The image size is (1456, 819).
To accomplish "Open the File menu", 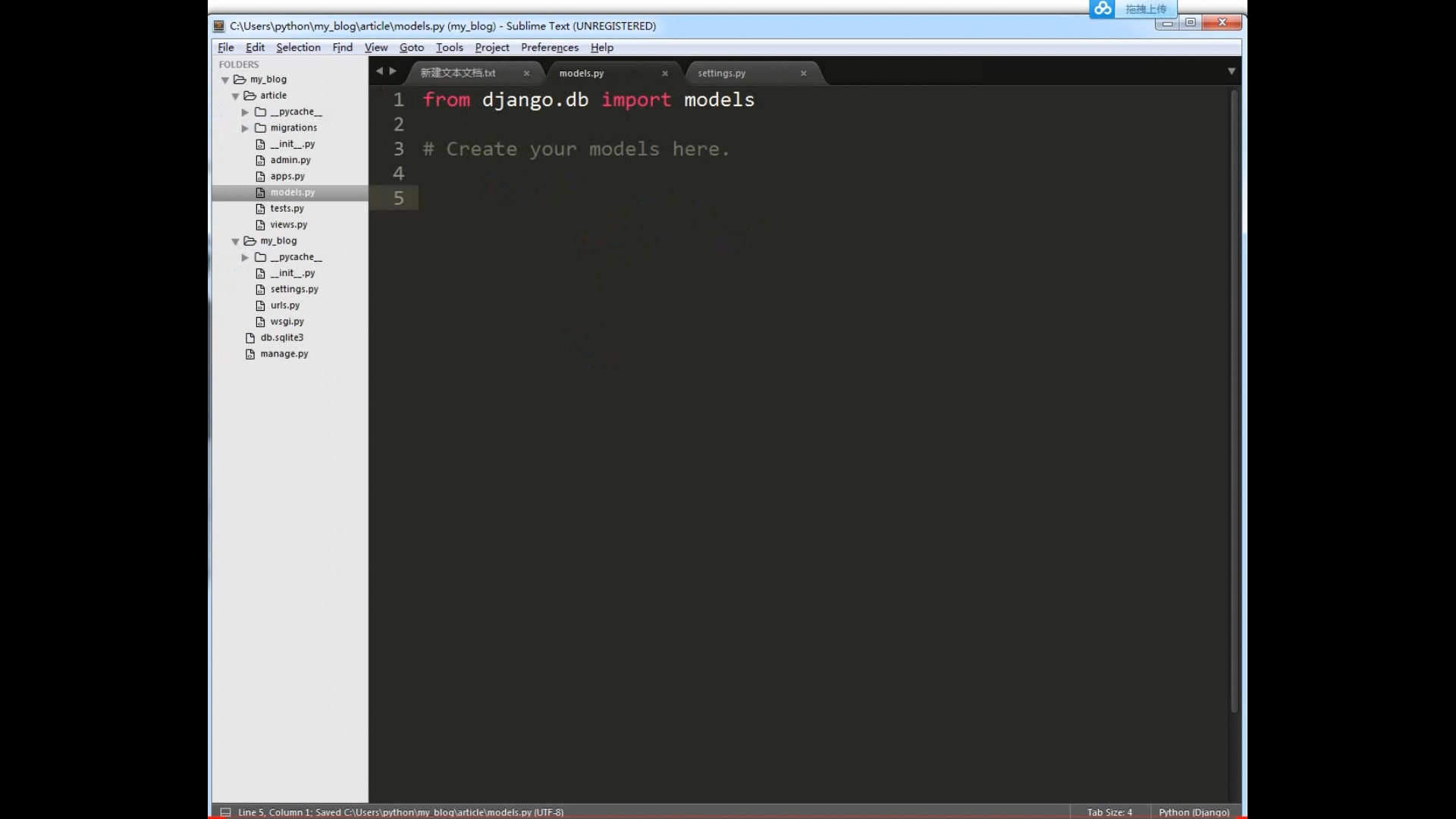I will coord(226,47).
